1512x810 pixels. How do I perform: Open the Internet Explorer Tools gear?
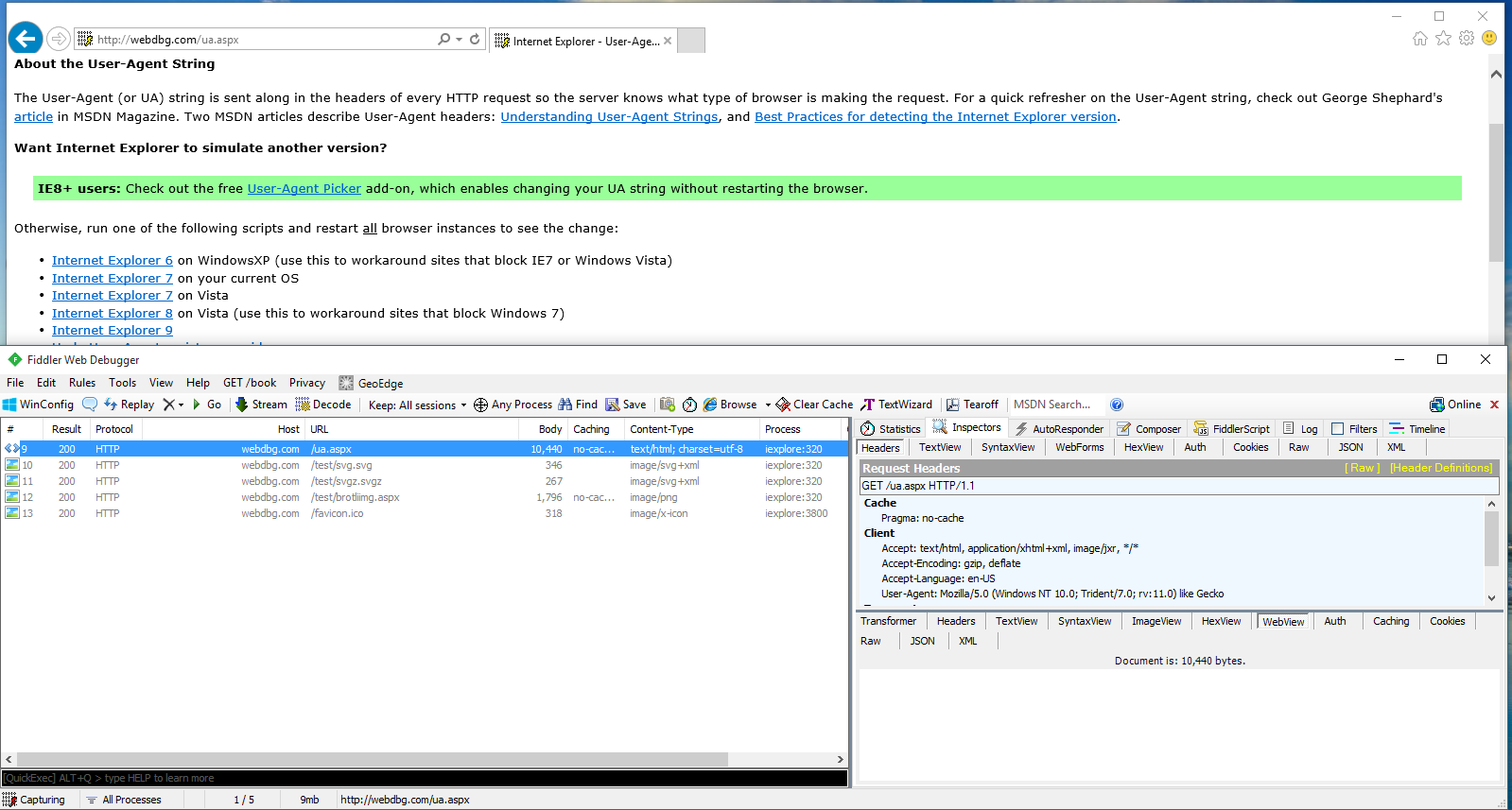pos(1467,38)
